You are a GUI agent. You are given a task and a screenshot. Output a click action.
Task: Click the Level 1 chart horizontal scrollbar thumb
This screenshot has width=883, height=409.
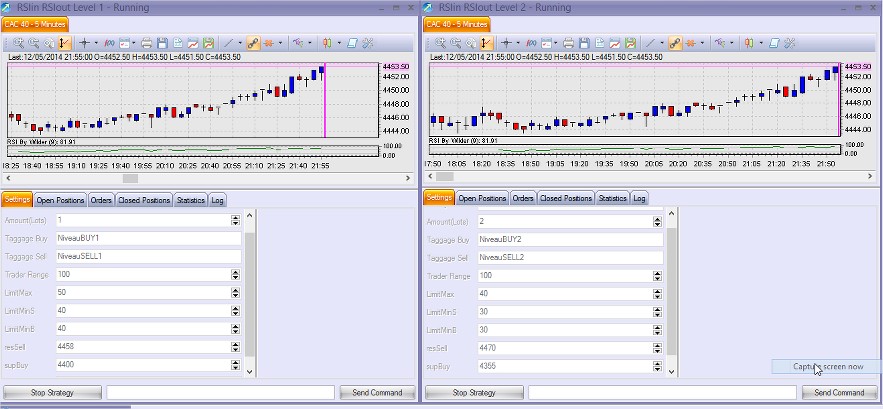click(130, 178)
